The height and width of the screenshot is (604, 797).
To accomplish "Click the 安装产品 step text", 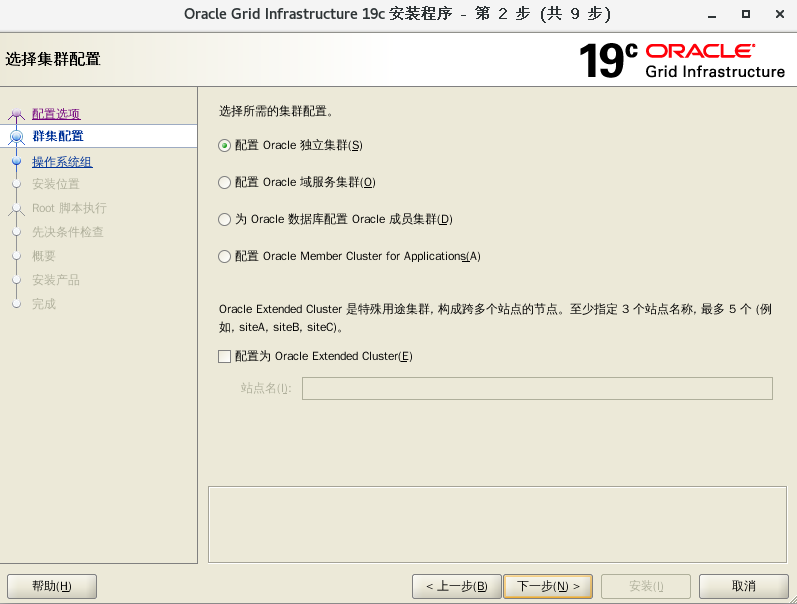I will [56, 280].
